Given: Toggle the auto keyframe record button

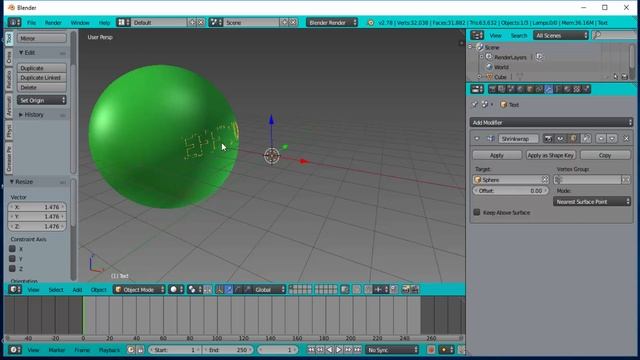Looking at the screenshot, I should (x=431, y=350).
